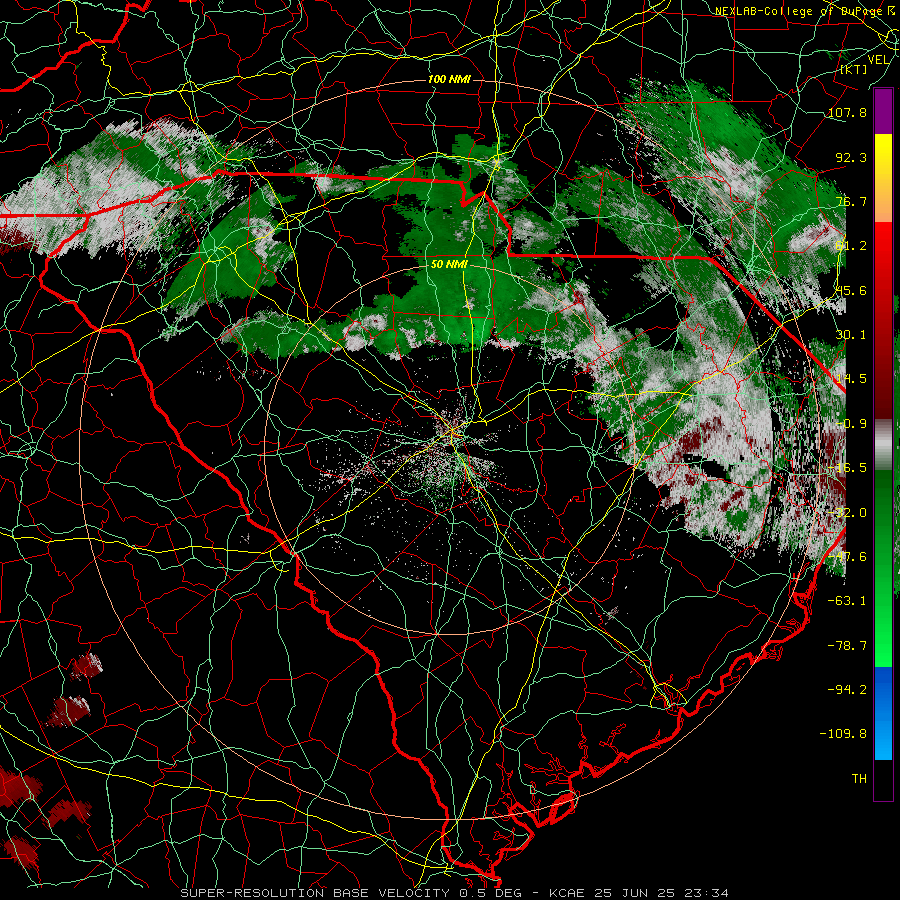This screenshot has height=900, width=900.
Task: Click the -47.6 legend value
Action: click(847, 557)
